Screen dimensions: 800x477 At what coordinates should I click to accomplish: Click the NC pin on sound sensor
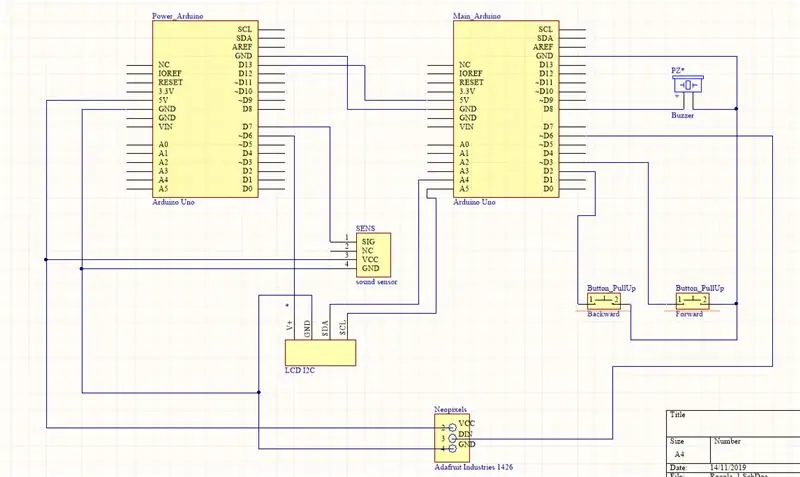pyautogui.click(x=367, y=250)
